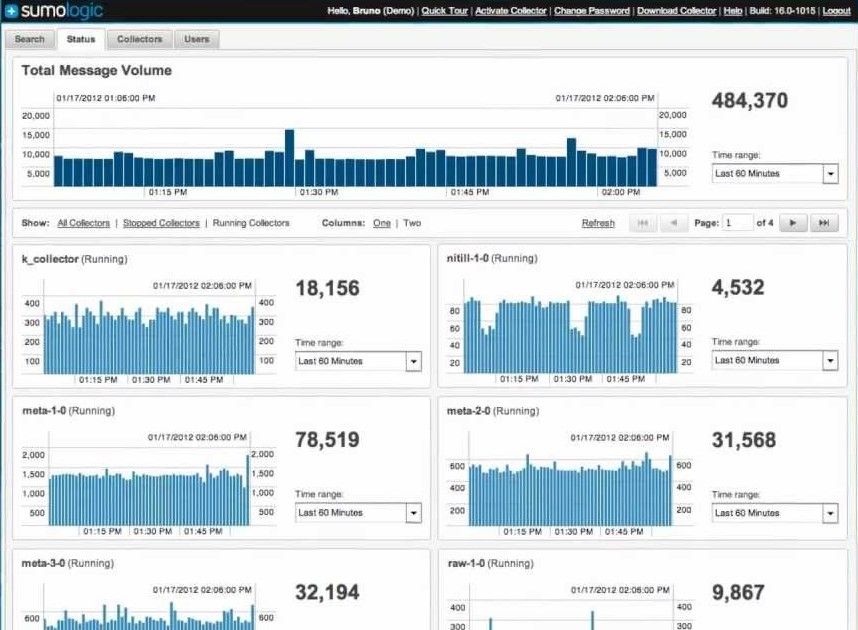Click the Build 16.0-1015 text
Image resolution: width=858 pixels, height=630 pixels.
click(x=782, y=10)
